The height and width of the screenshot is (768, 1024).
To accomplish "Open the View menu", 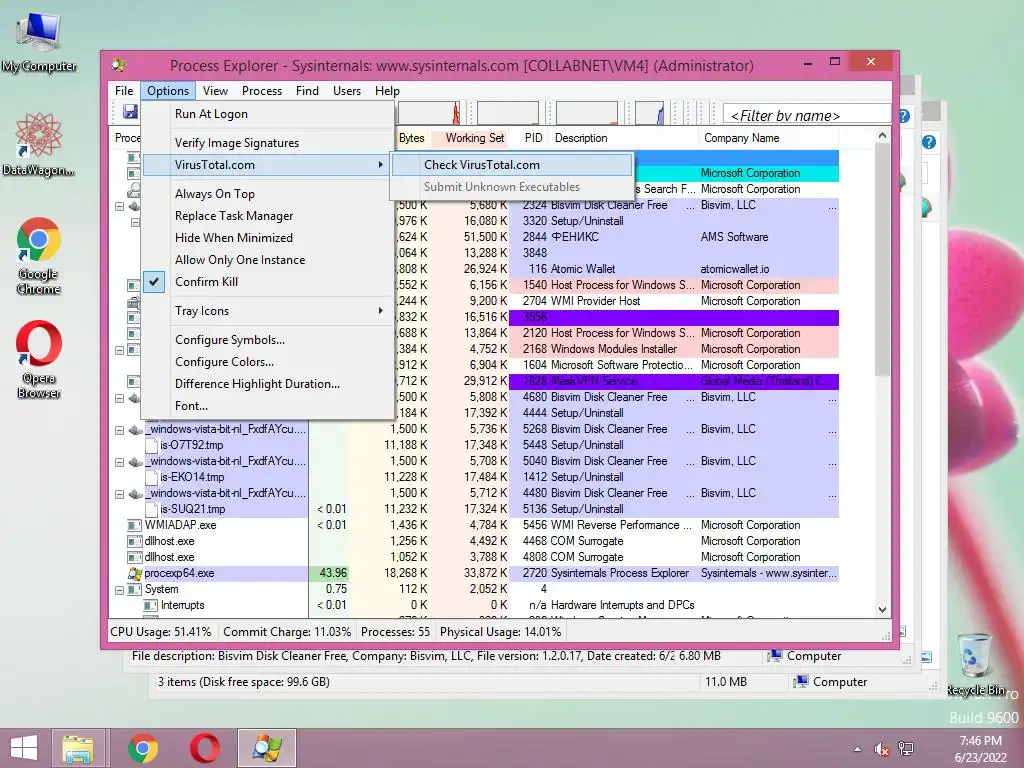I will point(215,91).
